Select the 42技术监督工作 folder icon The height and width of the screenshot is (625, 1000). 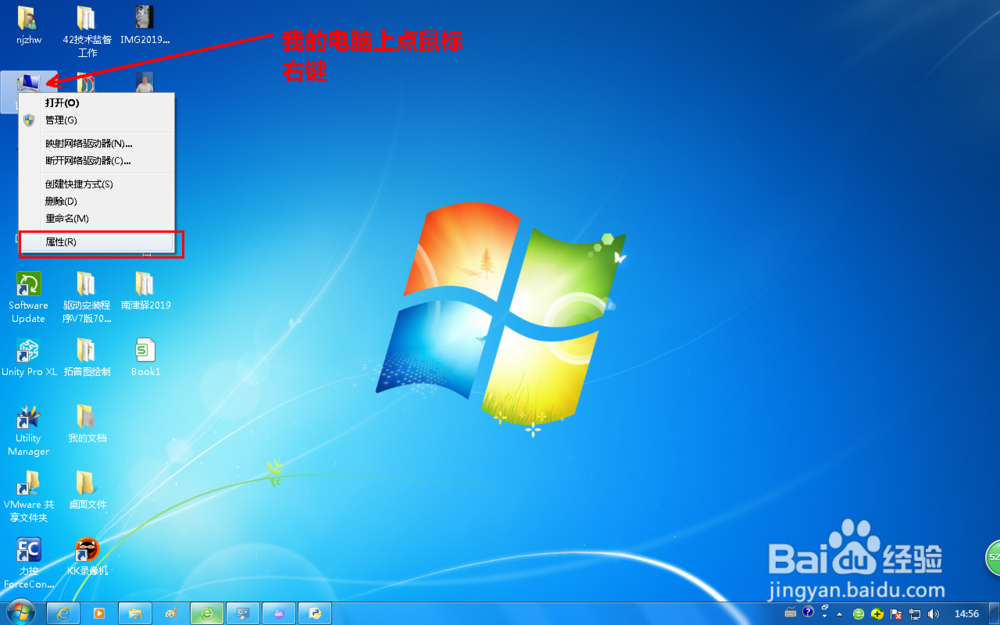87,31
